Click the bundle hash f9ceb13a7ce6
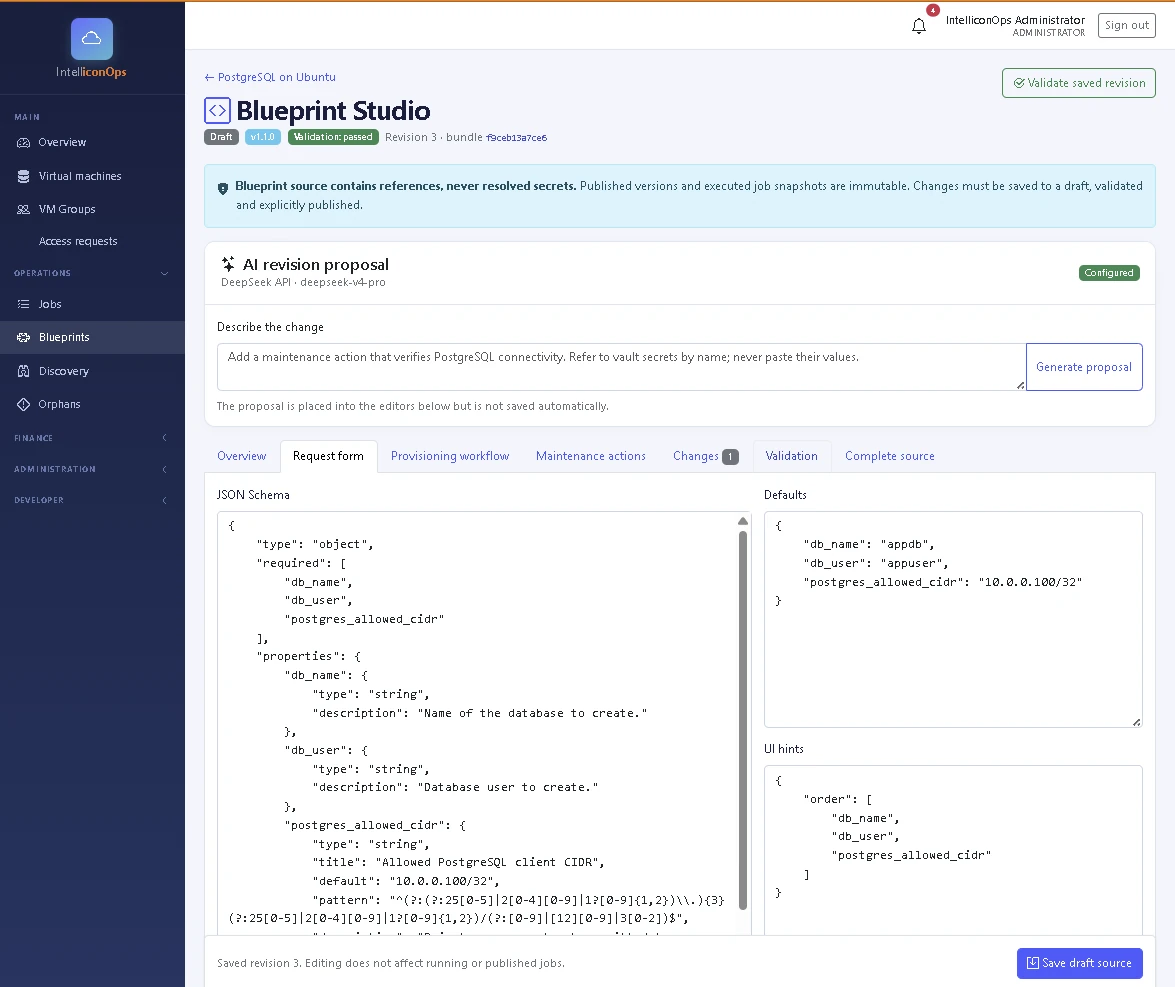The width and height of the screenshot is (1175, 987). pyautogui.click(x=516, y=138)
